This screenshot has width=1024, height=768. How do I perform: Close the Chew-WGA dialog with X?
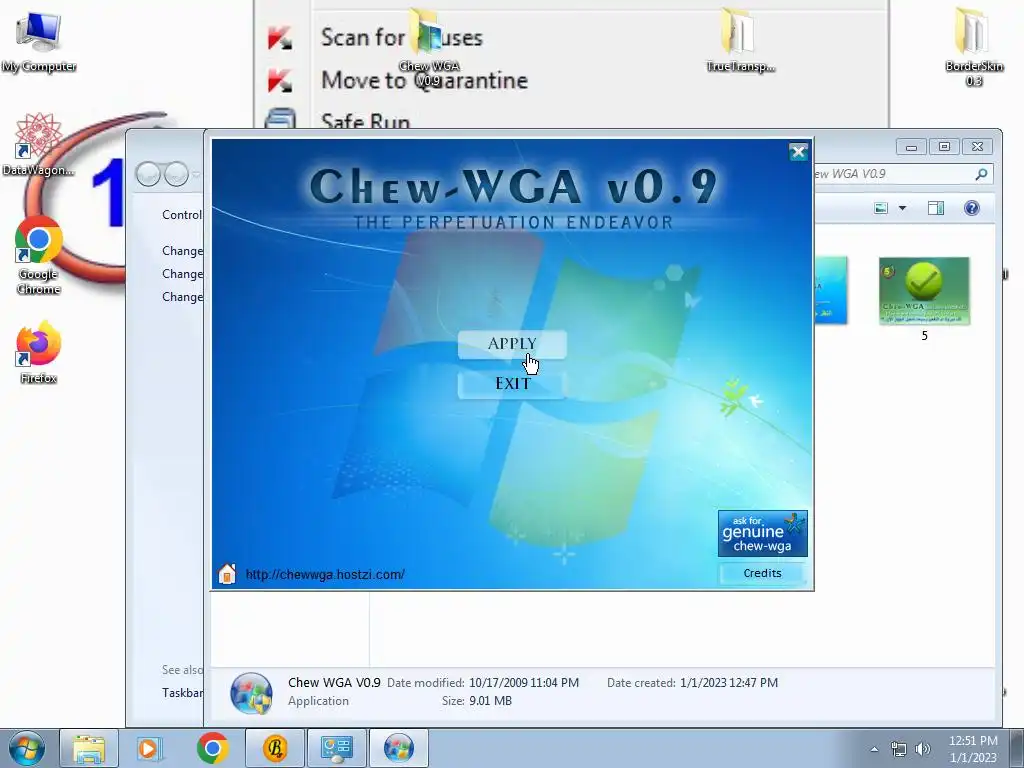coord(798,152)
